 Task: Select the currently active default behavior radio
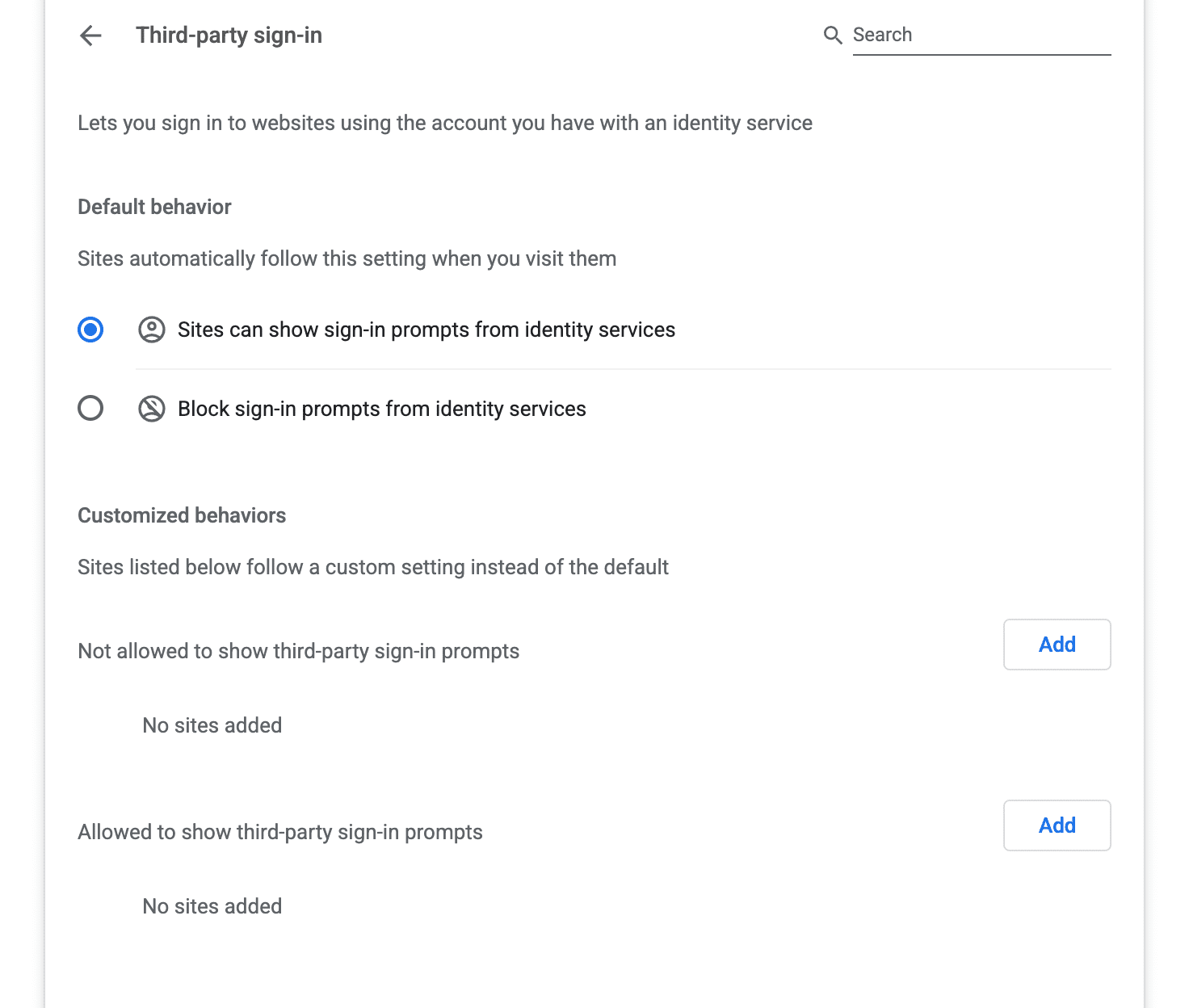pos(90,330)
